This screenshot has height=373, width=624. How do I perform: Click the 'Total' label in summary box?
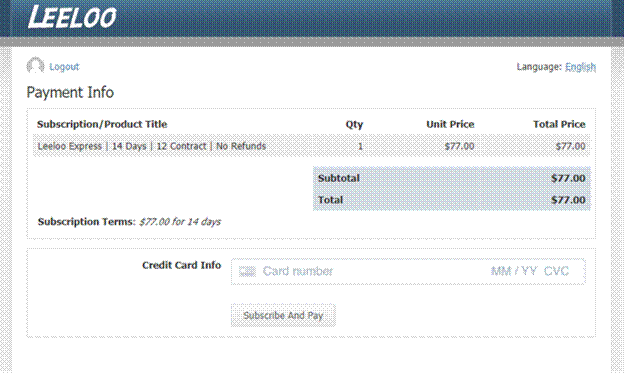(330, 200)
